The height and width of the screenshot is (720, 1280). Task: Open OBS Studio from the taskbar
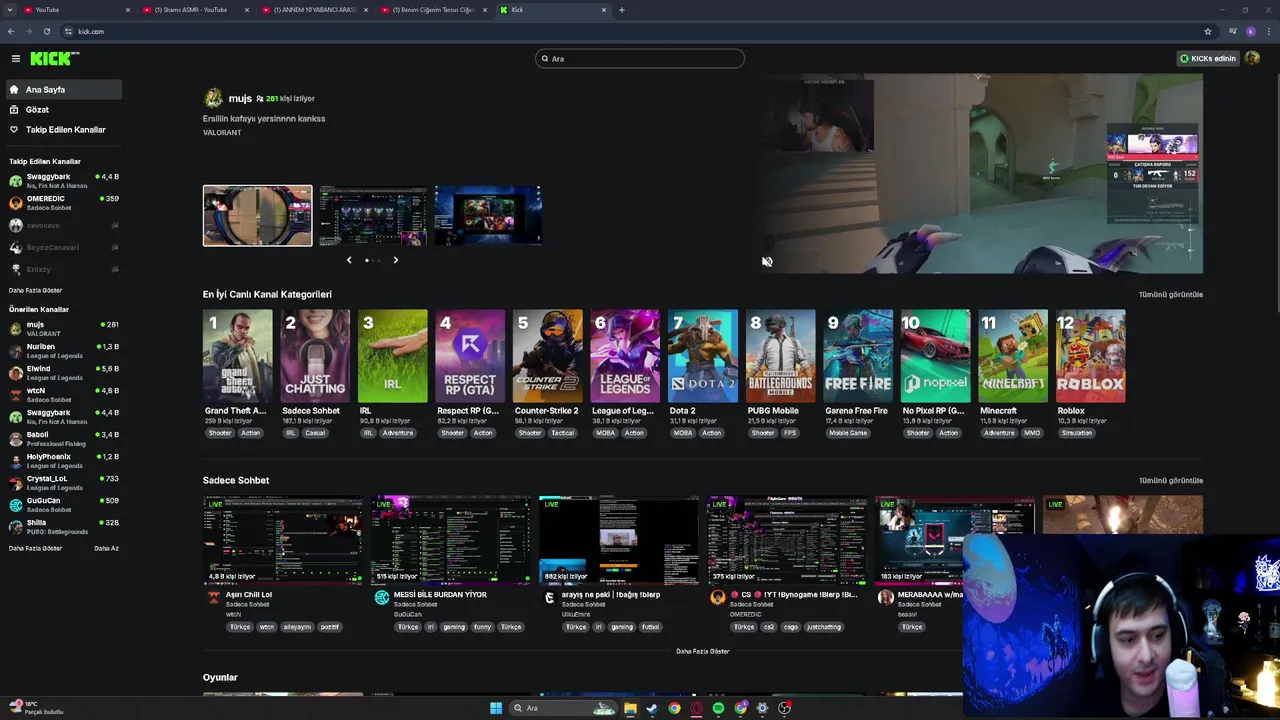(x=785, y=708)
